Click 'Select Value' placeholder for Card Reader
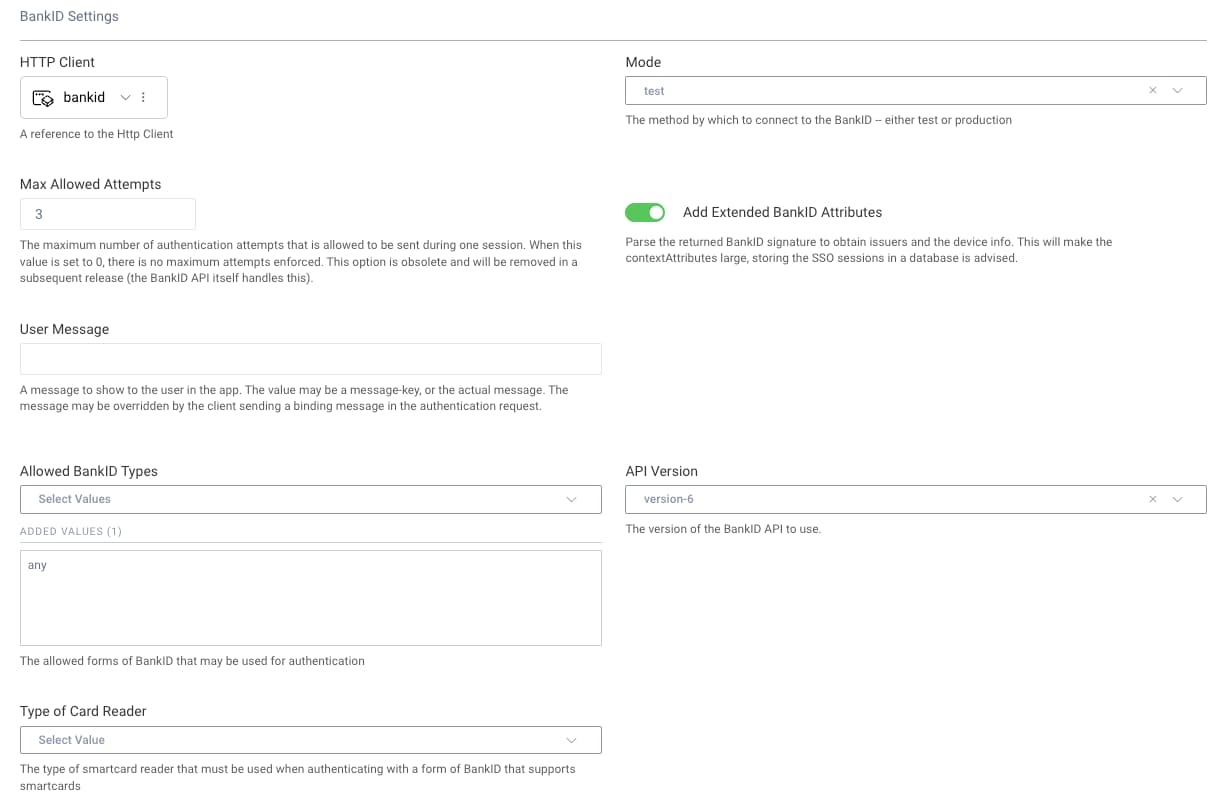The image size is (1223, 802). [x=71, y=740]
